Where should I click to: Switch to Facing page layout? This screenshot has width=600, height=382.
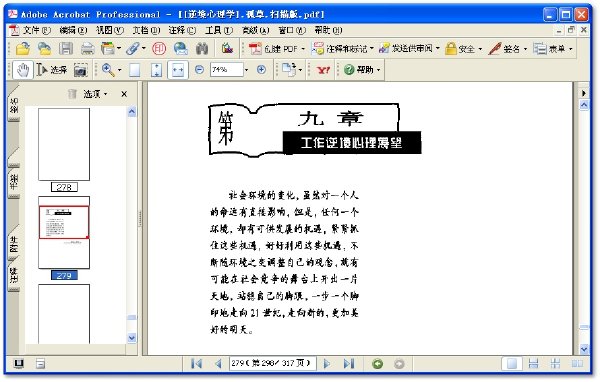[x=578, y=363]
